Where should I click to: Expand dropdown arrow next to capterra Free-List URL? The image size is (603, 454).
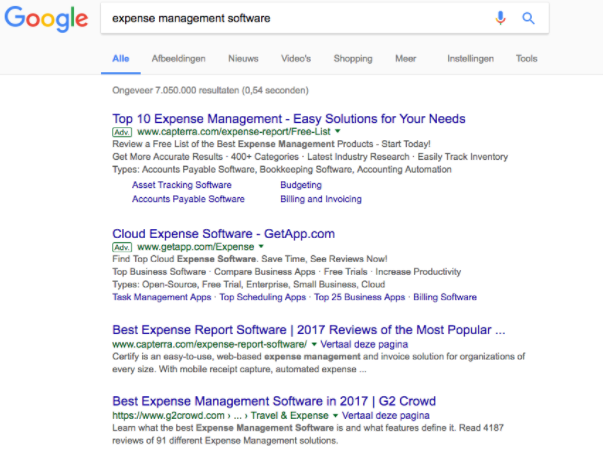click(x=338, y=131)
